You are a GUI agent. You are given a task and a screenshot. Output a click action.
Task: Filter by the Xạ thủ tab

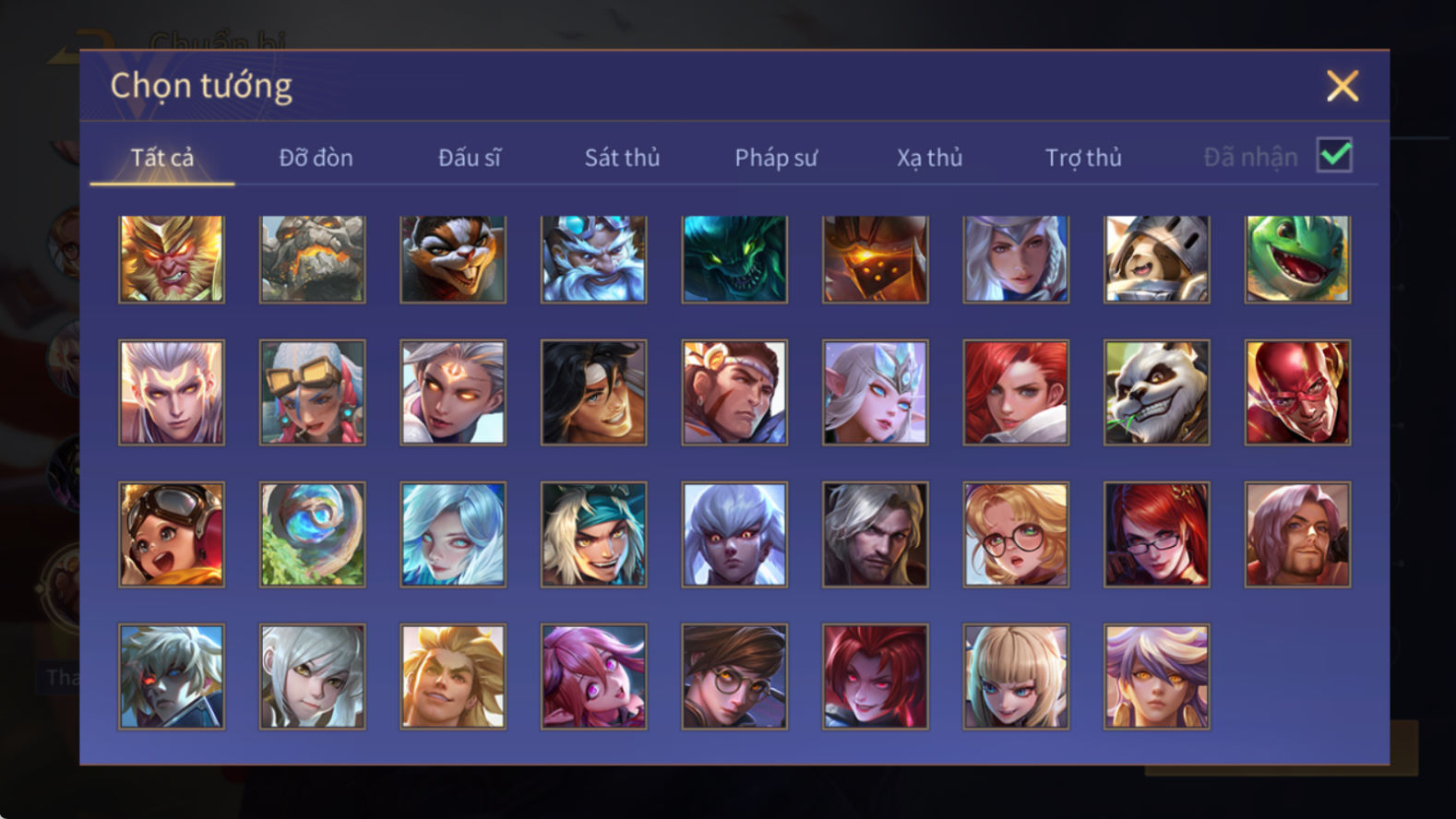[x=929, y=158]
